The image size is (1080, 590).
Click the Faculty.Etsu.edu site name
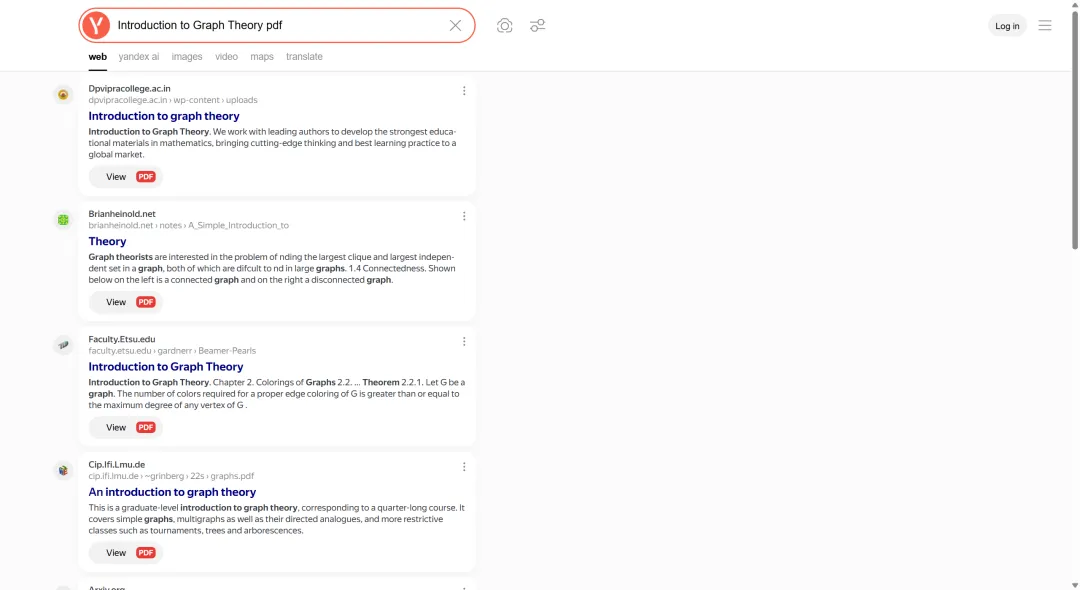coord(122,339)
